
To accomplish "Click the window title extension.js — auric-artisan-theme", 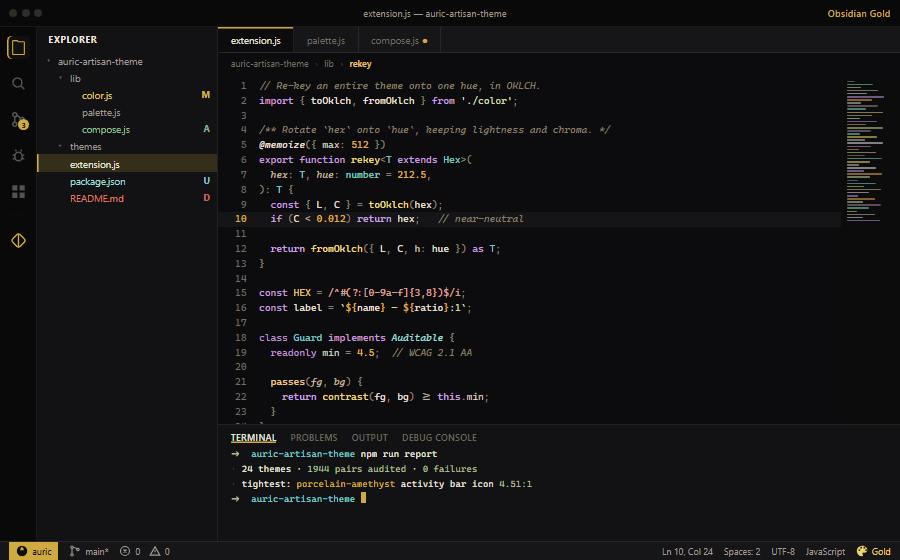I will tap(435, 14).
